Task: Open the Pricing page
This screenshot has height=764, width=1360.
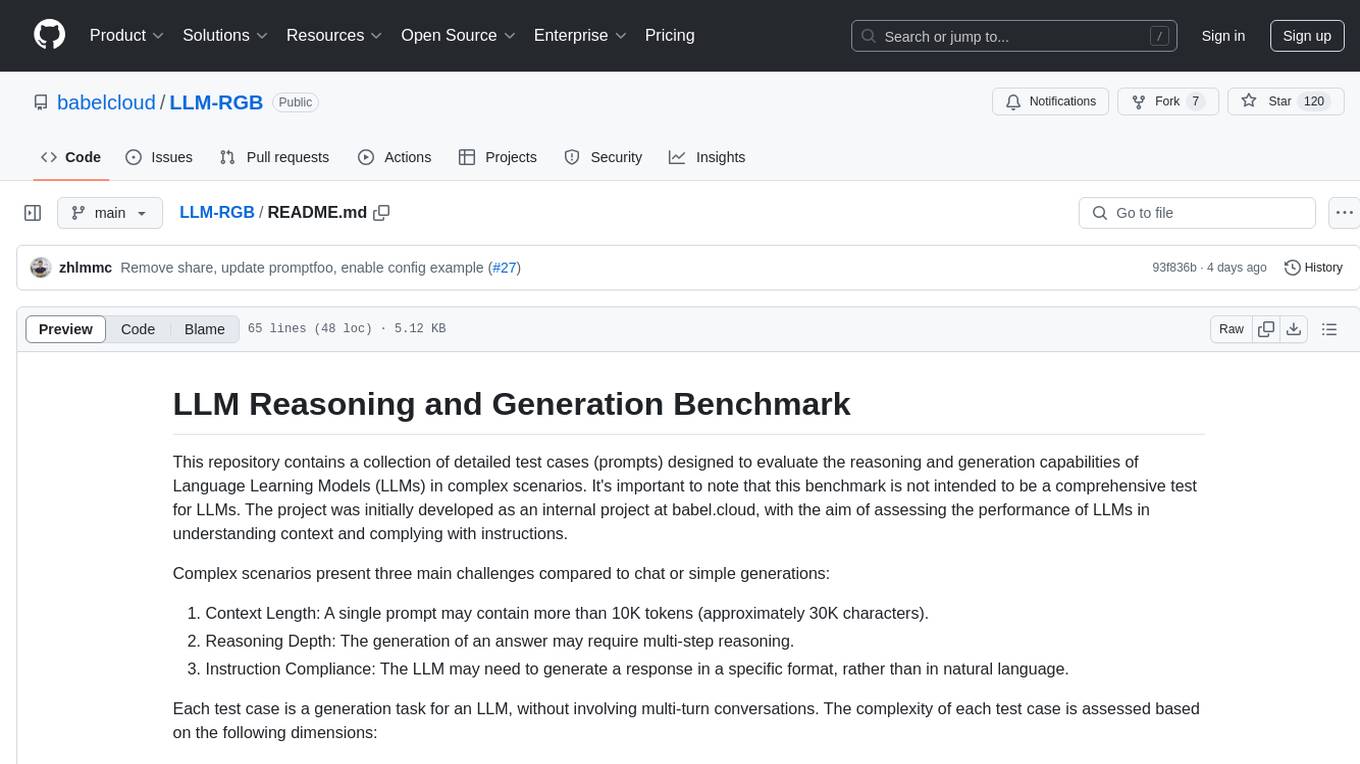Action: 670,35
